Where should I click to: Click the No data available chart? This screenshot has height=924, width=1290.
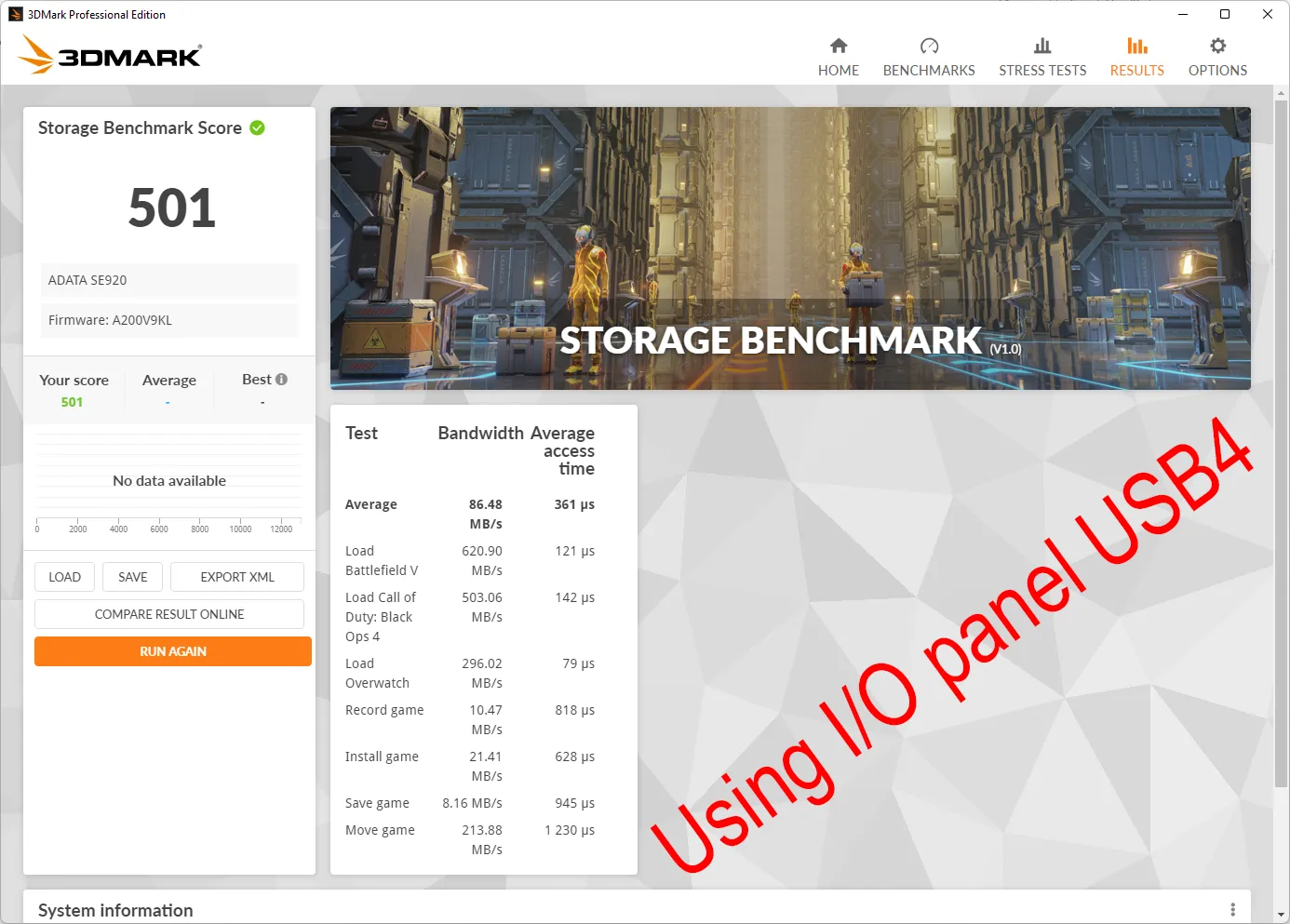tap(168, 480)
